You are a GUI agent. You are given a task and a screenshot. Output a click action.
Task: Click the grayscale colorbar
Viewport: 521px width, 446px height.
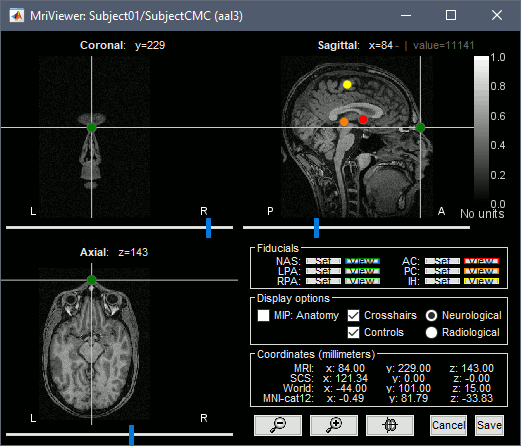pyautogui.click(x=481, y=130)
